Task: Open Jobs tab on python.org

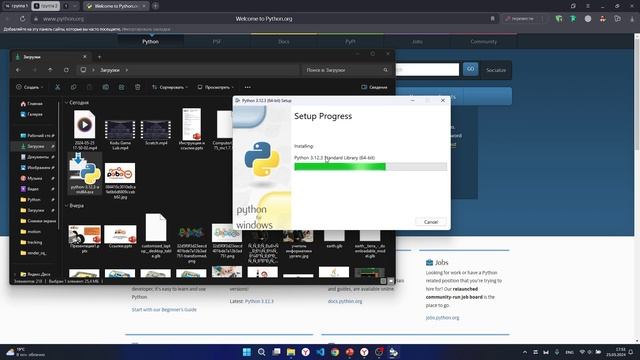Action: (x=417, y=41)
